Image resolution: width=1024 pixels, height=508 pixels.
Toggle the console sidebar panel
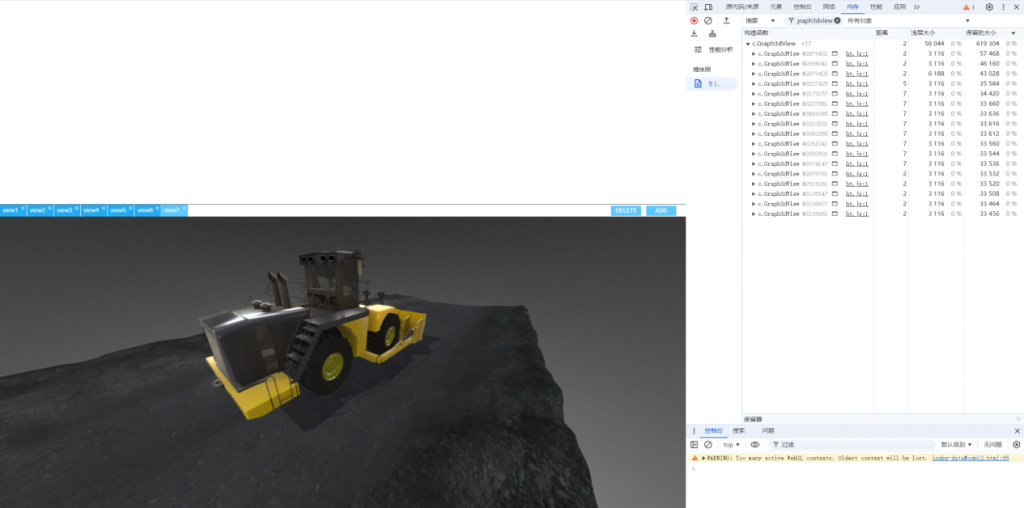(x=694, y=444)
